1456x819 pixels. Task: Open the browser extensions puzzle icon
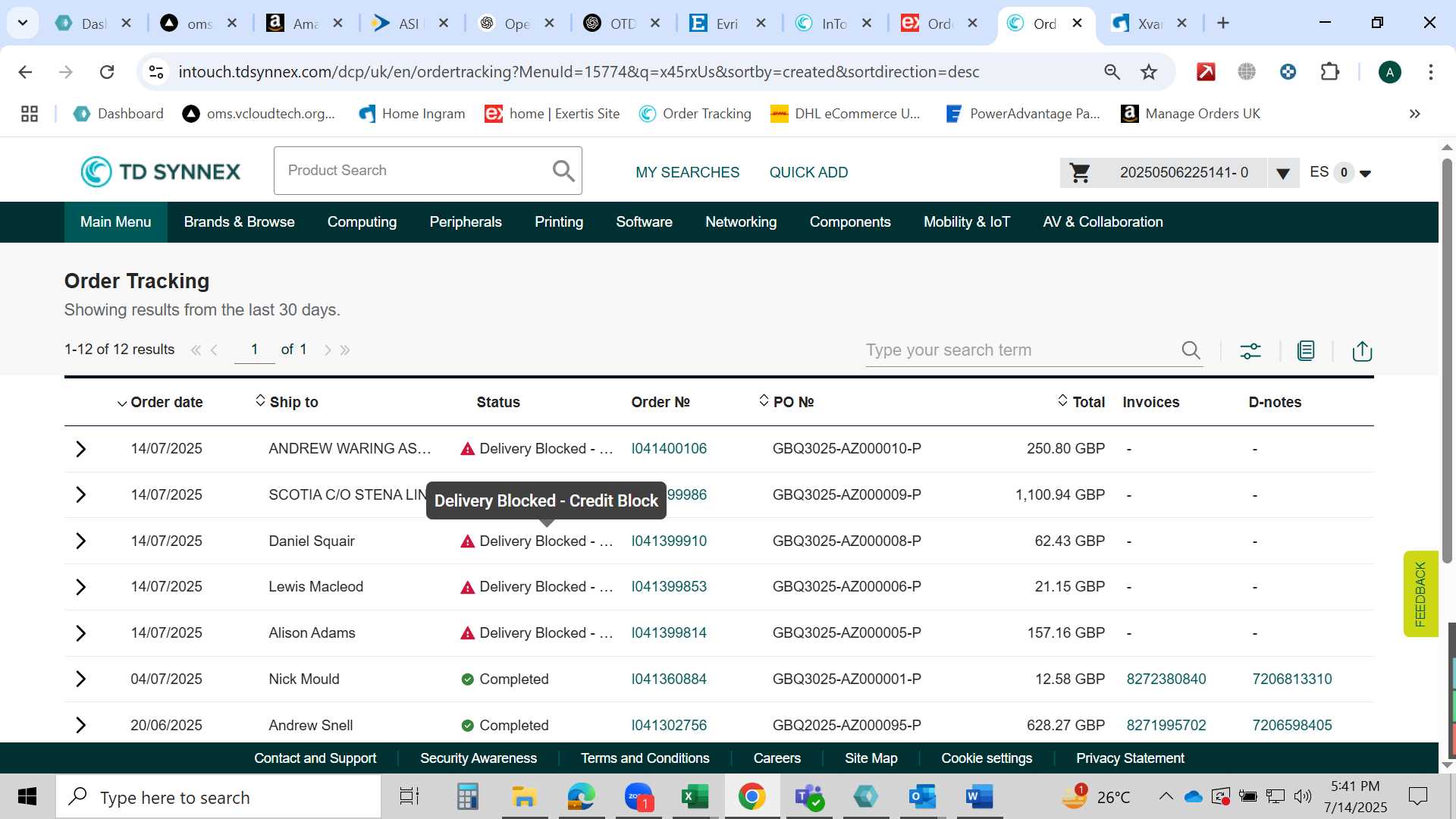(1330, 72)
